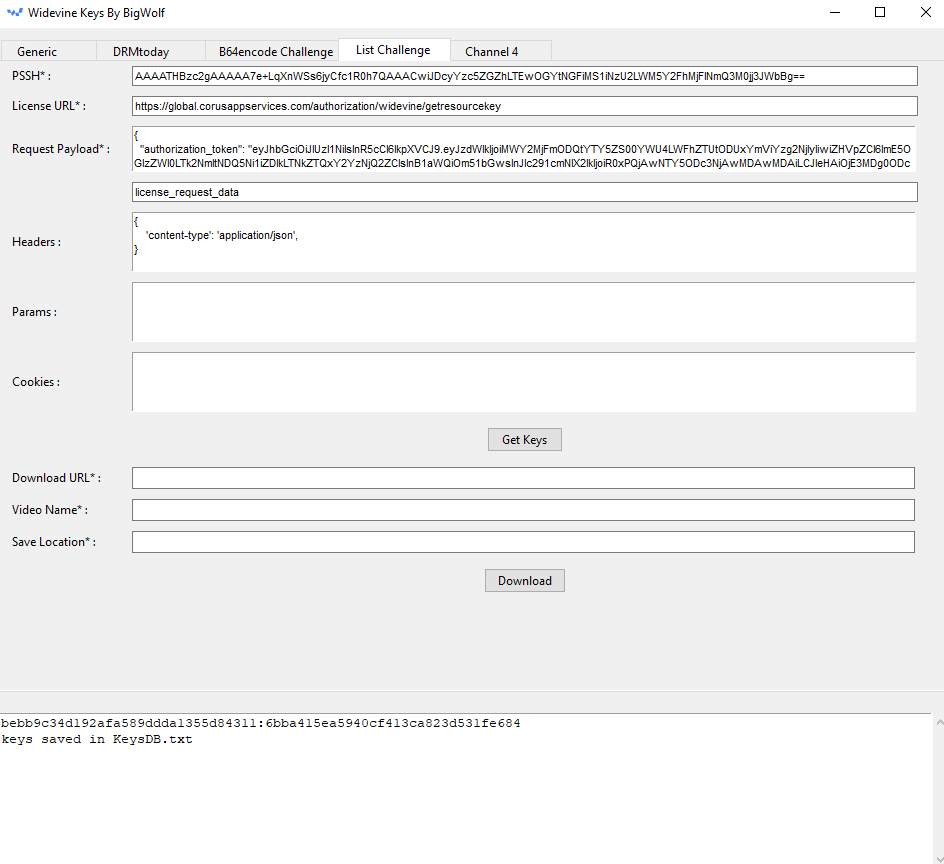Minimize the Widevine Keys window
The image size is (944, 864).
[834, 13]
